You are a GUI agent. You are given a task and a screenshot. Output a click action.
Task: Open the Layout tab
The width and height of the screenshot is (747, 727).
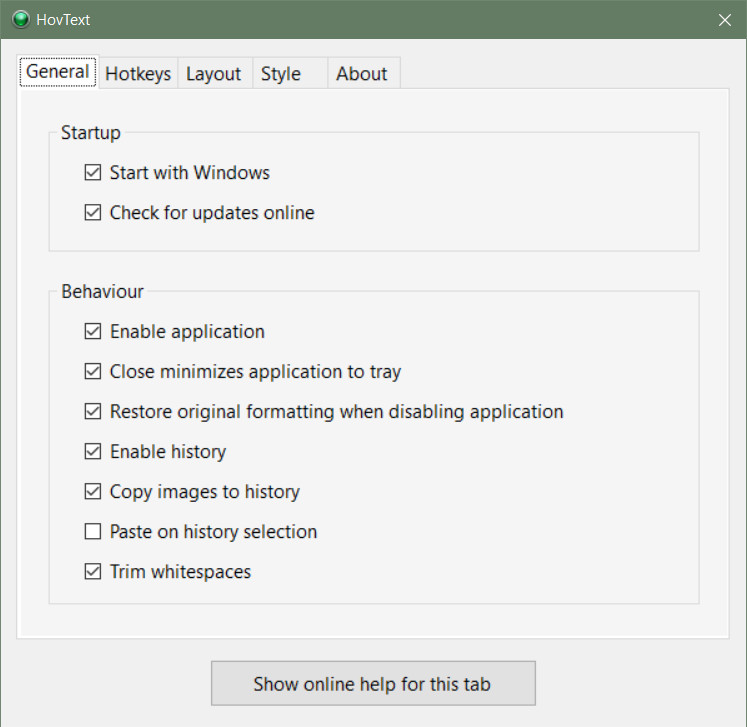pyautogui.click(x=214, y=74)
